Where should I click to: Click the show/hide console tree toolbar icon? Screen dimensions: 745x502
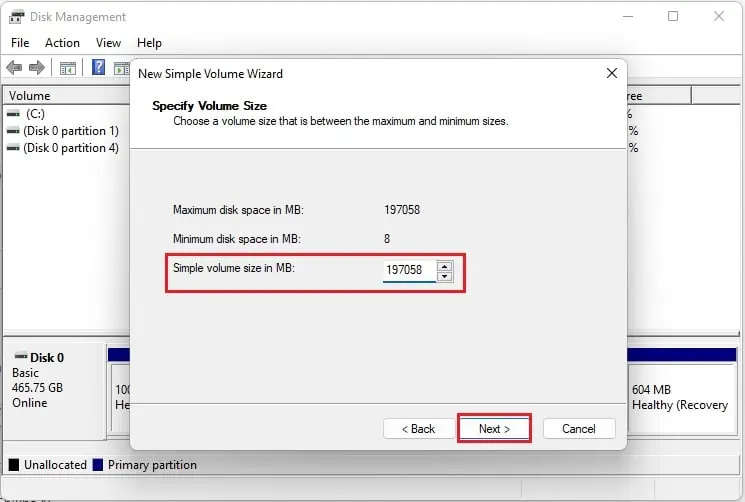(x=68, y=68)
